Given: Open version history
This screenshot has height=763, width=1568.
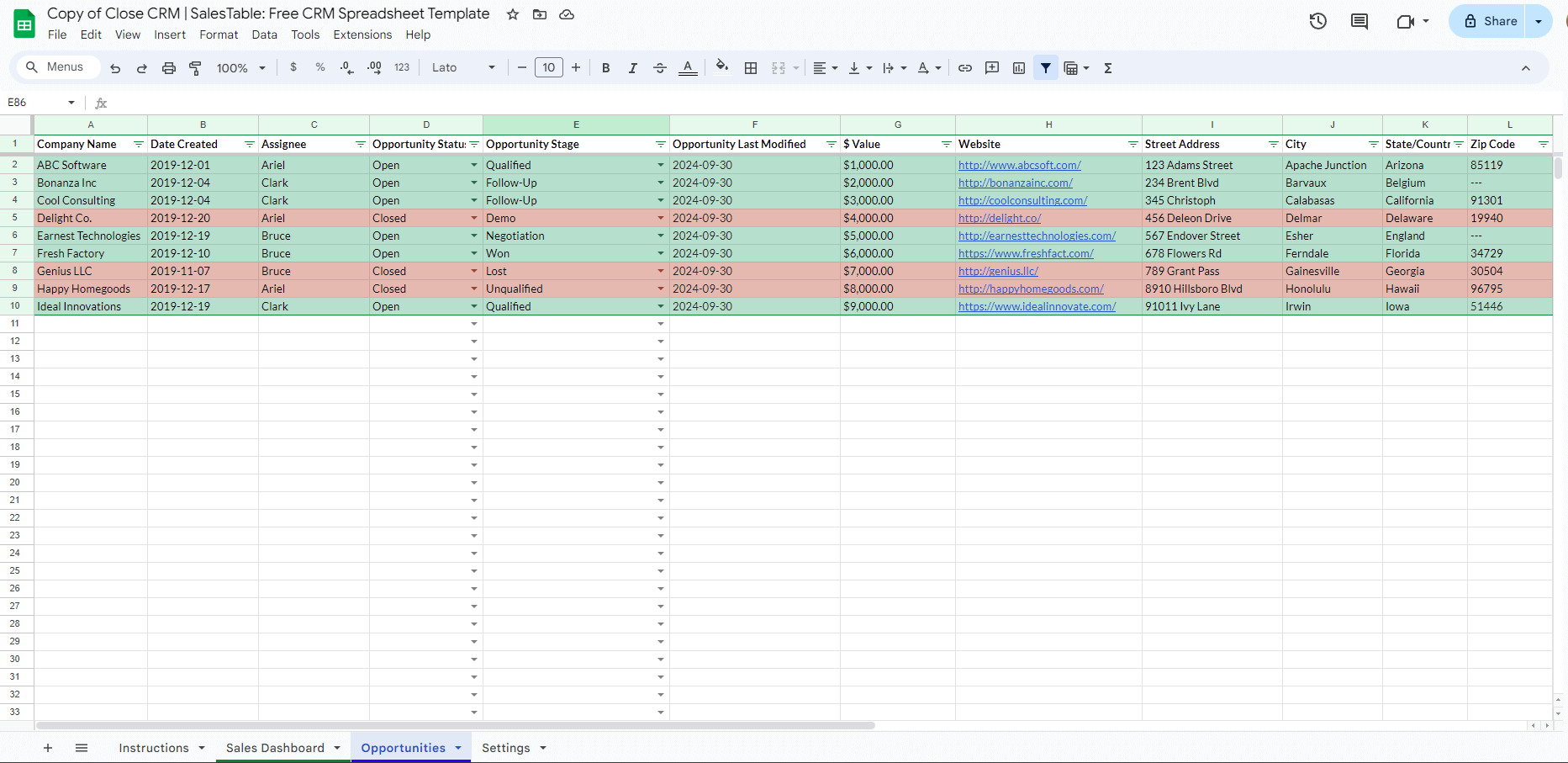Looking at the screenshot, I should pos(1317,21).
